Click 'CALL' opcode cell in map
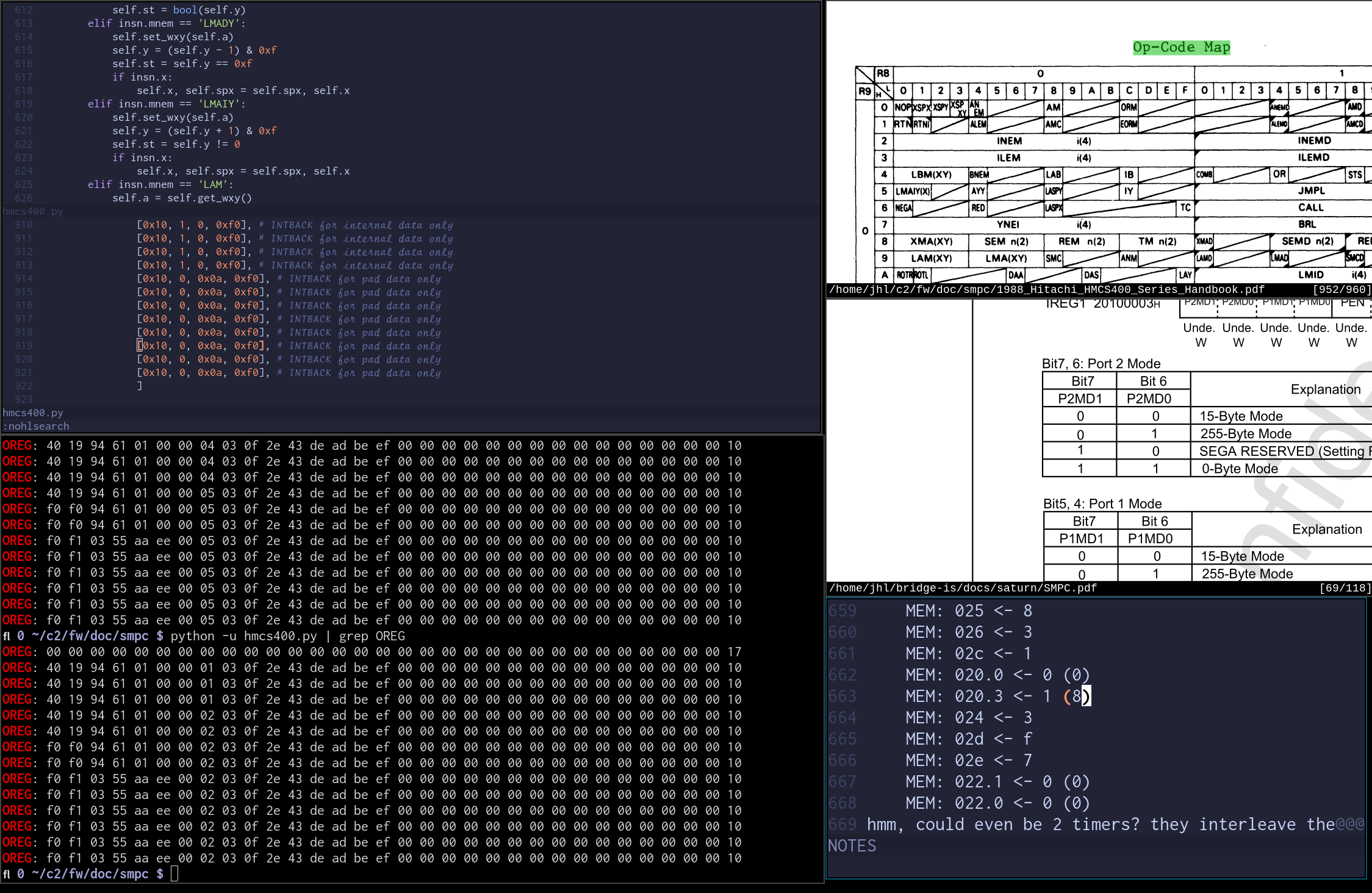Viewport: 1372px width, 893px height. point(1311,208)
